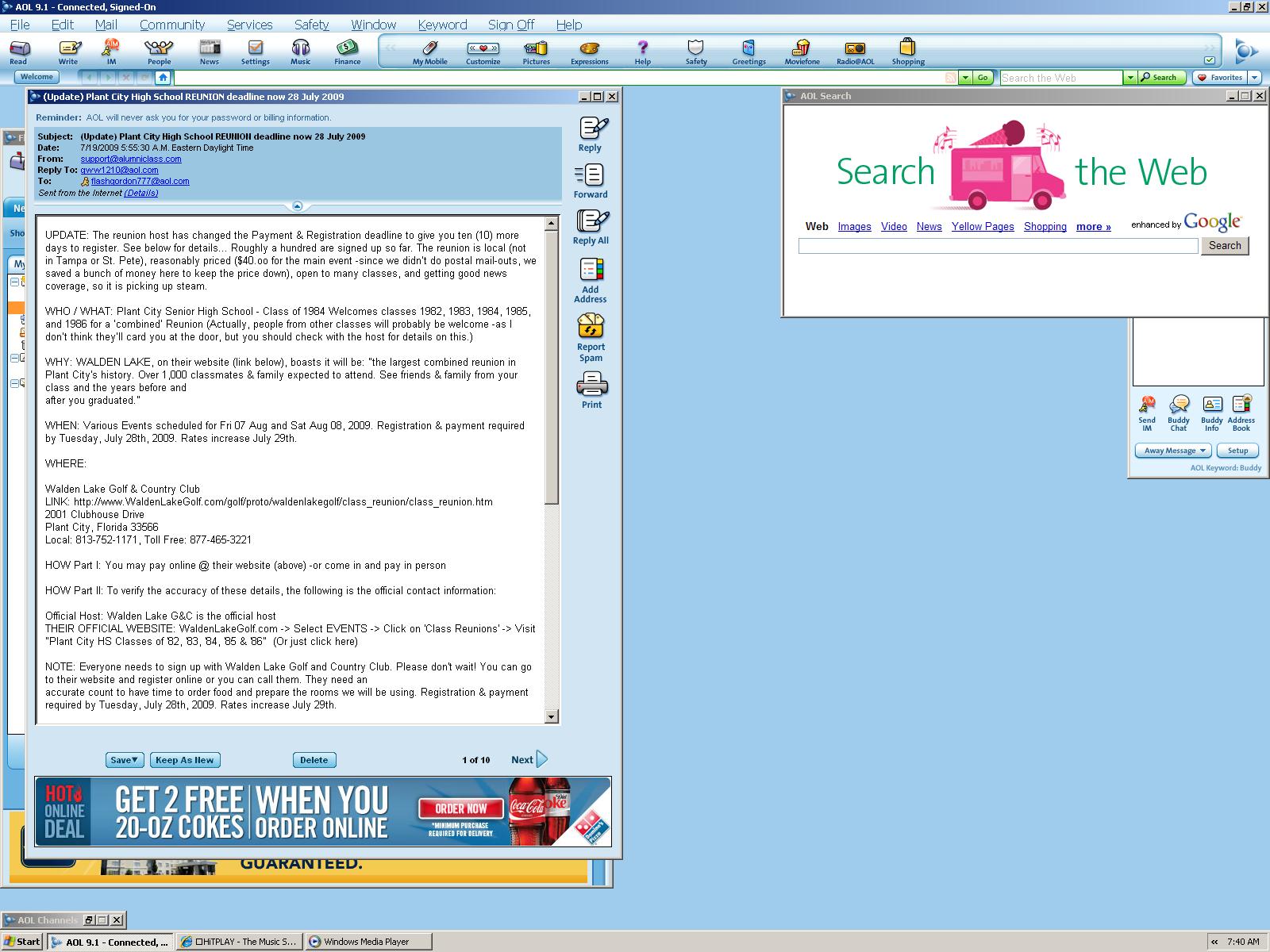The width and height of the screenshot is (1270, 952).
Task: Open the Finance toolbar icon
Action: (x=347, y=52)
